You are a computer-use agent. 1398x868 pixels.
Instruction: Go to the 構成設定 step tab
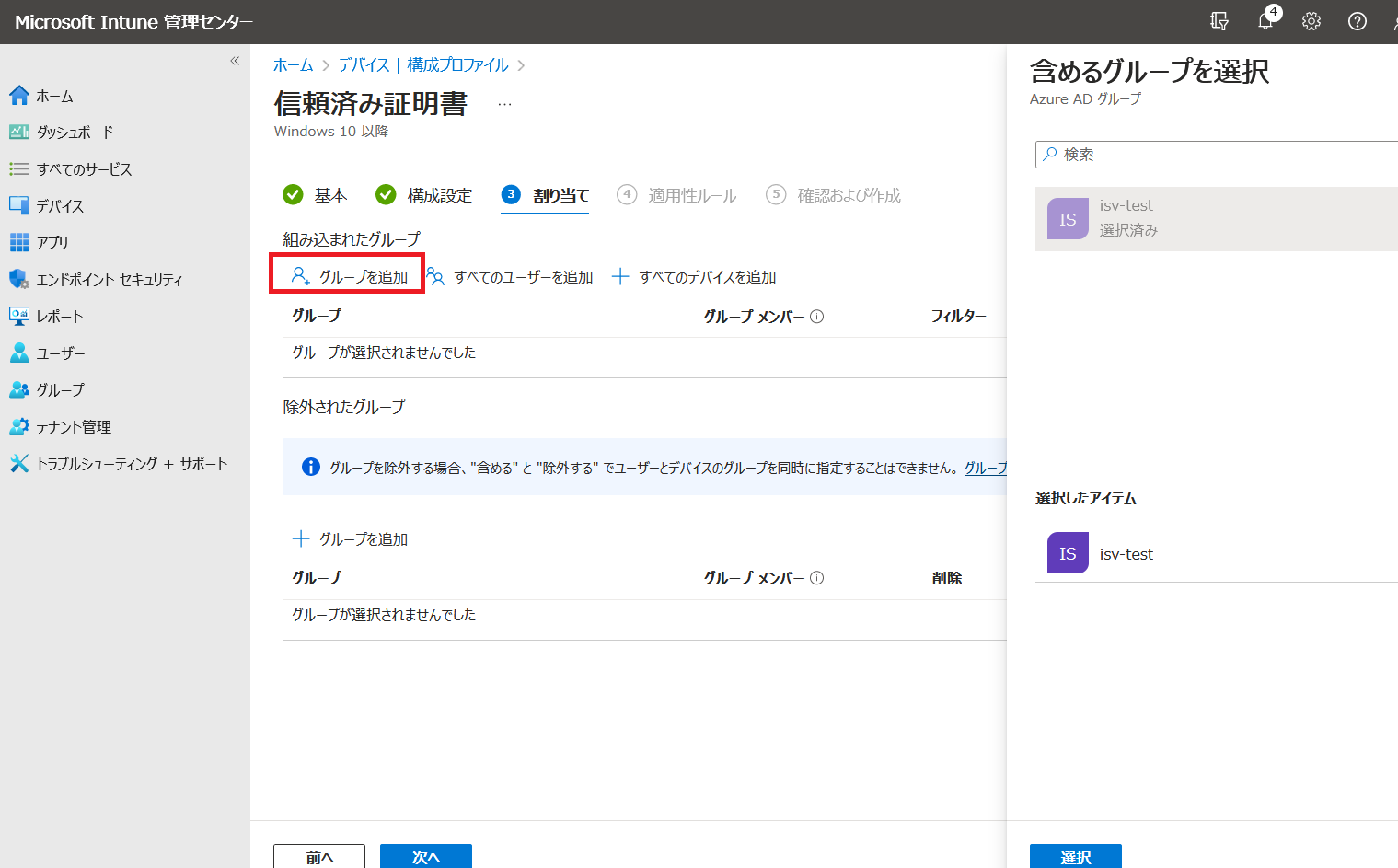(x=424, y=195)
